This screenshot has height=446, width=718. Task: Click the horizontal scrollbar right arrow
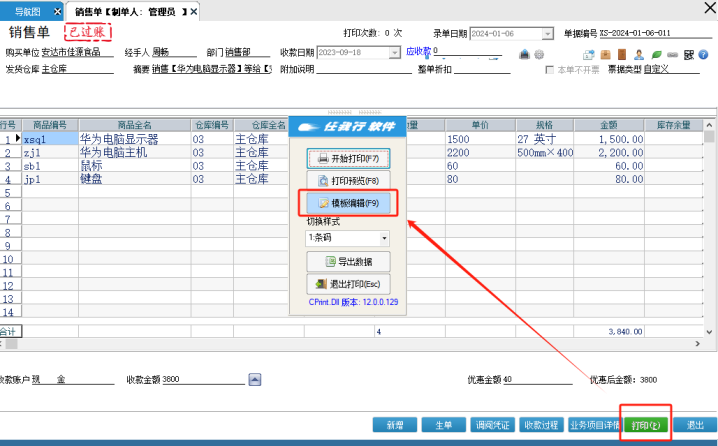[x=698, y=343]
